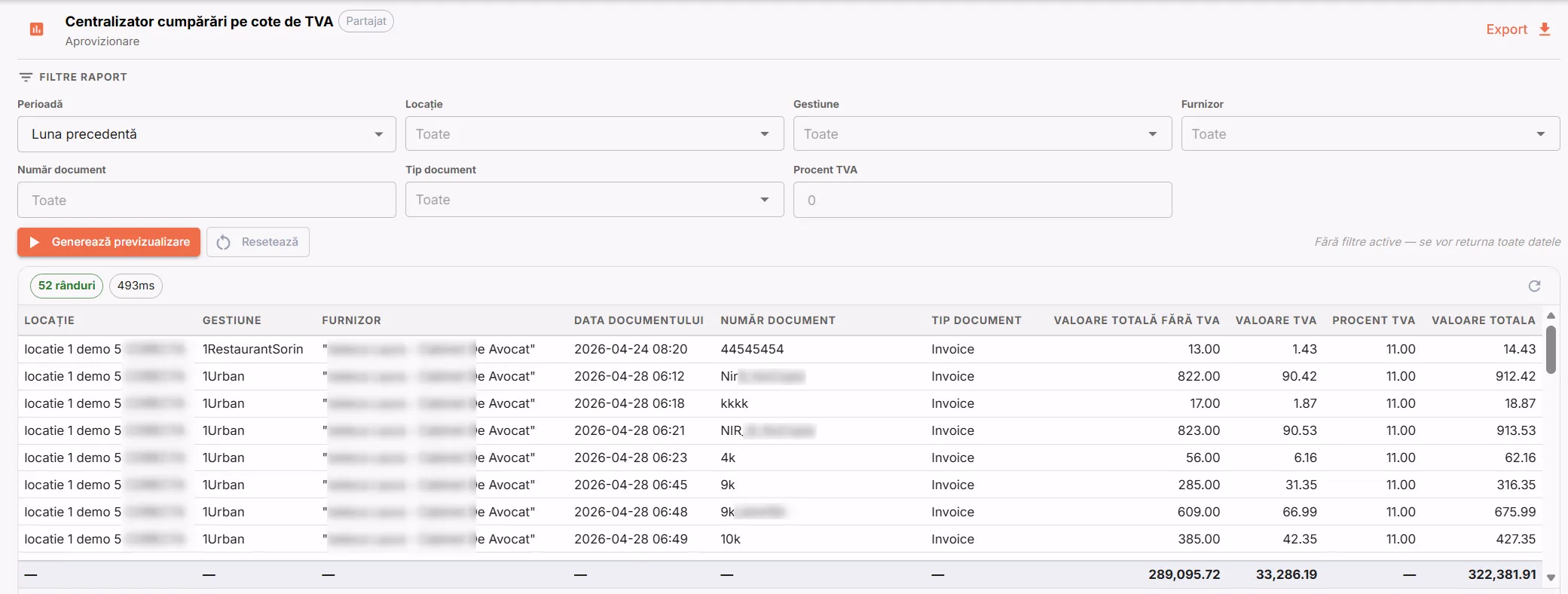Click the Export download arrow icon
Screen dimensions: 1568x594
[1545, 29]
